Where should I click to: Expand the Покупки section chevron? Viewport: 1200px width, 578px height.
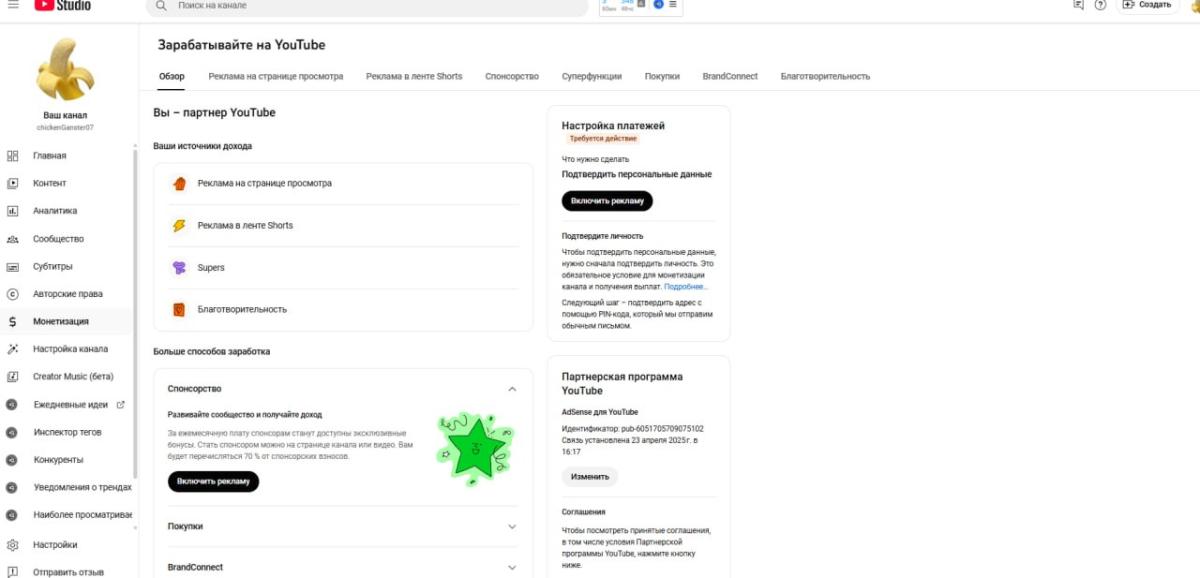pos(512,526)
